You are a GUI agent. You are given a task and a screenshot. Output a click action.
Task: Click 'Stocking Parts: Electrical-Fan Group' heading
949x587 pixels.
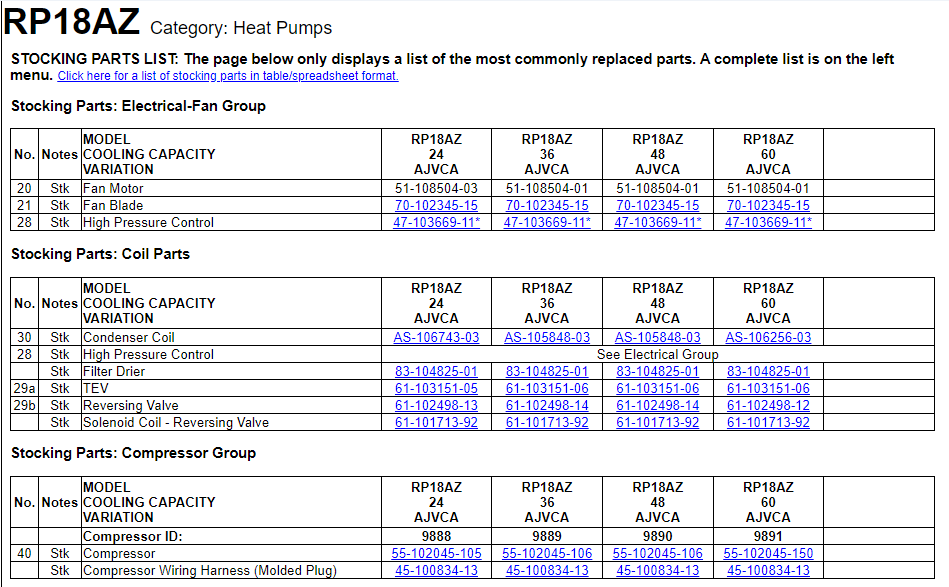138,106
